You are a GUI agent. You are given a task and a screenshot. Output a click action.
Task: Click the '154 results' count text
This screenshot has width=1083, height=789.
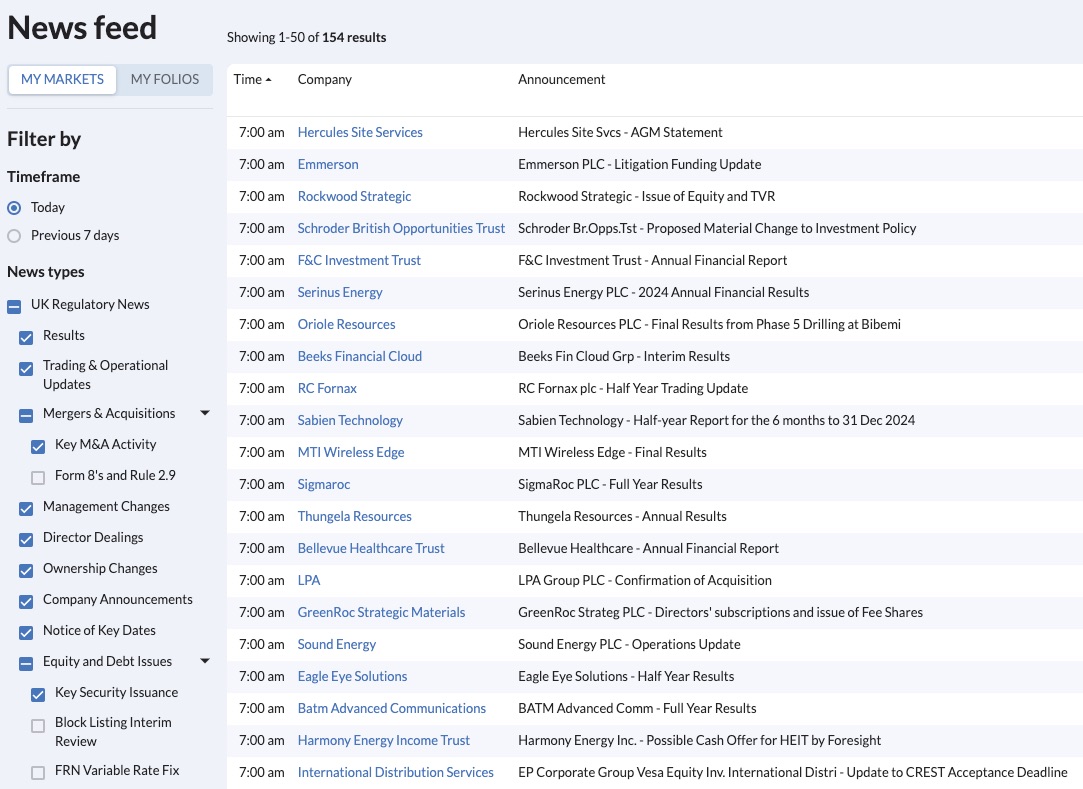pos(354,37)
